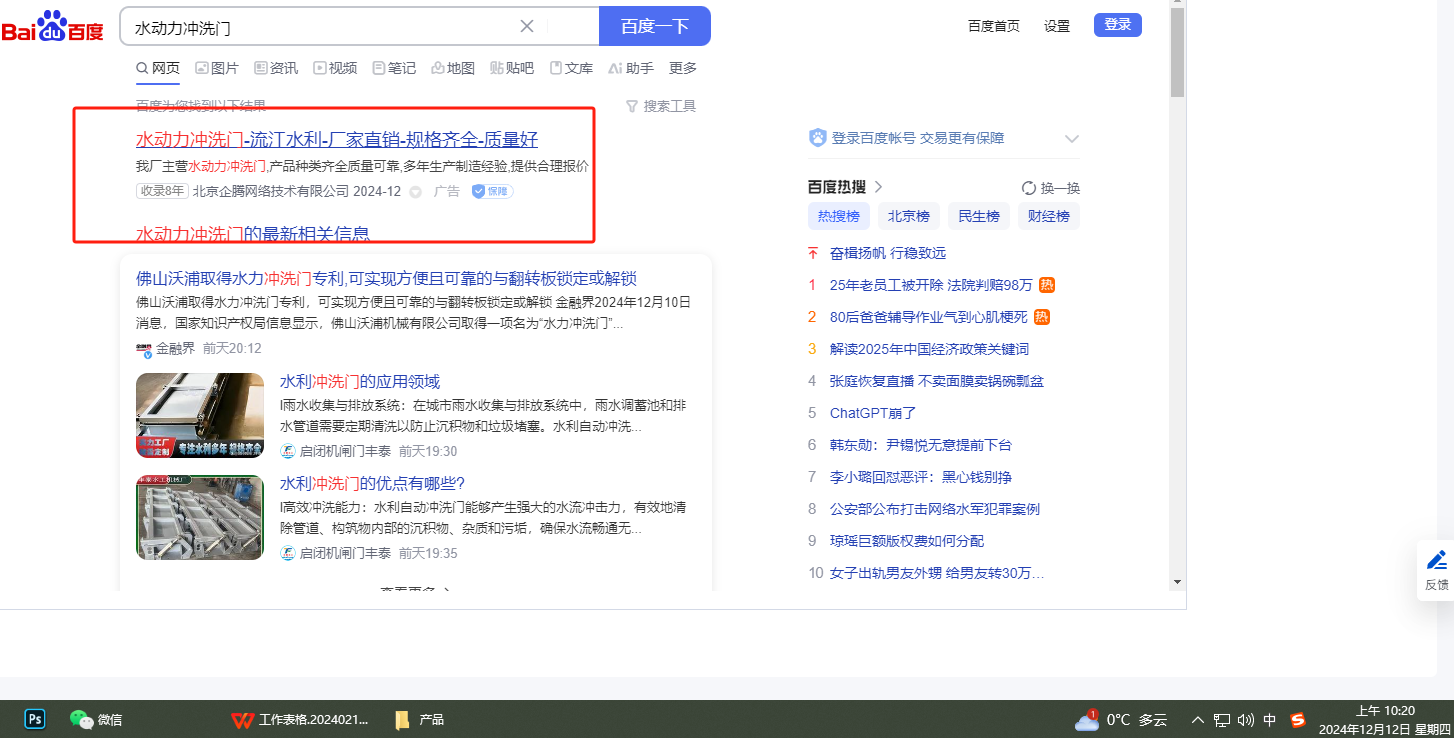Click the 百度一下 search button

(x=654, y=26)
